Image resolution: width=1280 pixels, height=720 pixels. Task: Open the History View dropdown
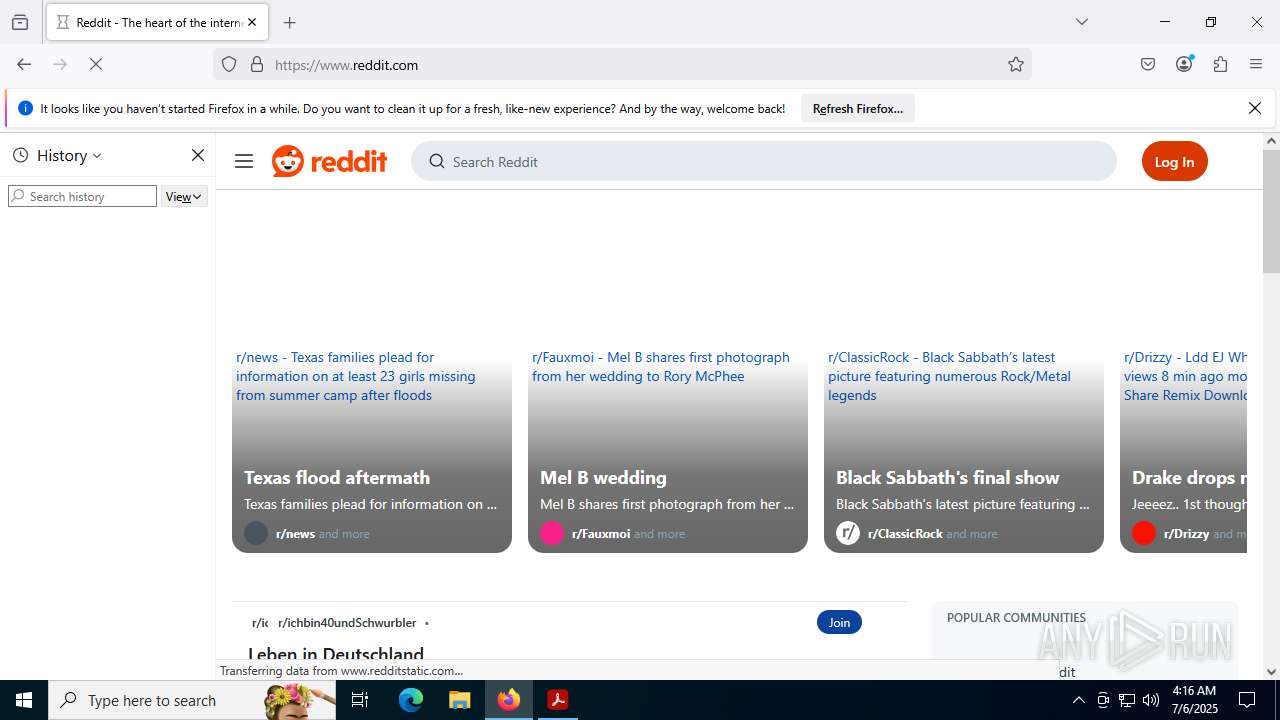[184, 196]
